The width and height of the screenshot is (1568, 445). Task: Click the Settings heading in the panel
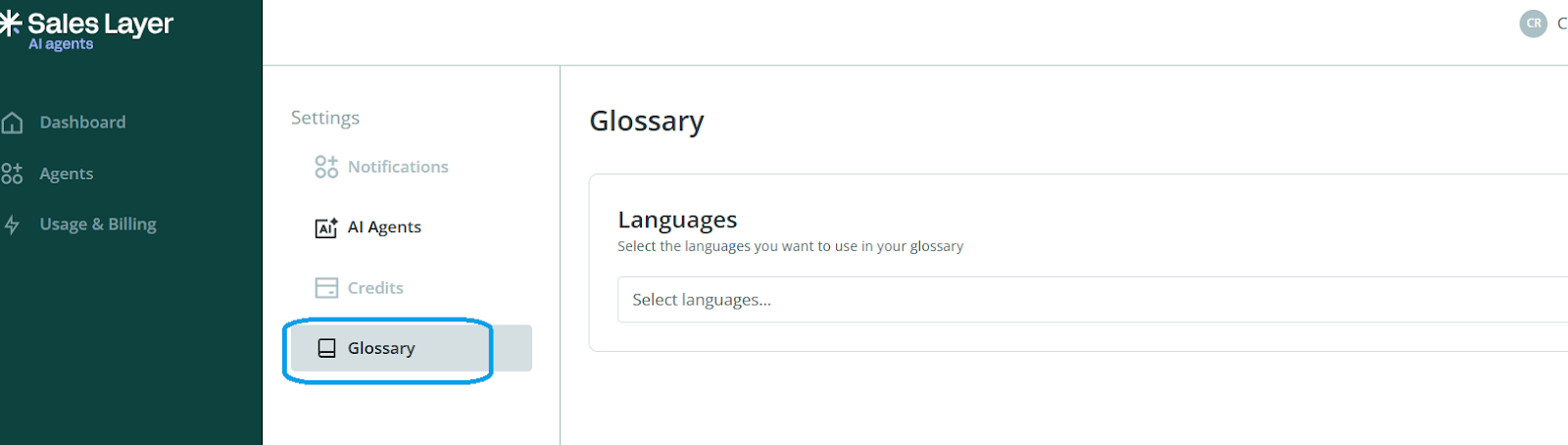pos(325,118)
